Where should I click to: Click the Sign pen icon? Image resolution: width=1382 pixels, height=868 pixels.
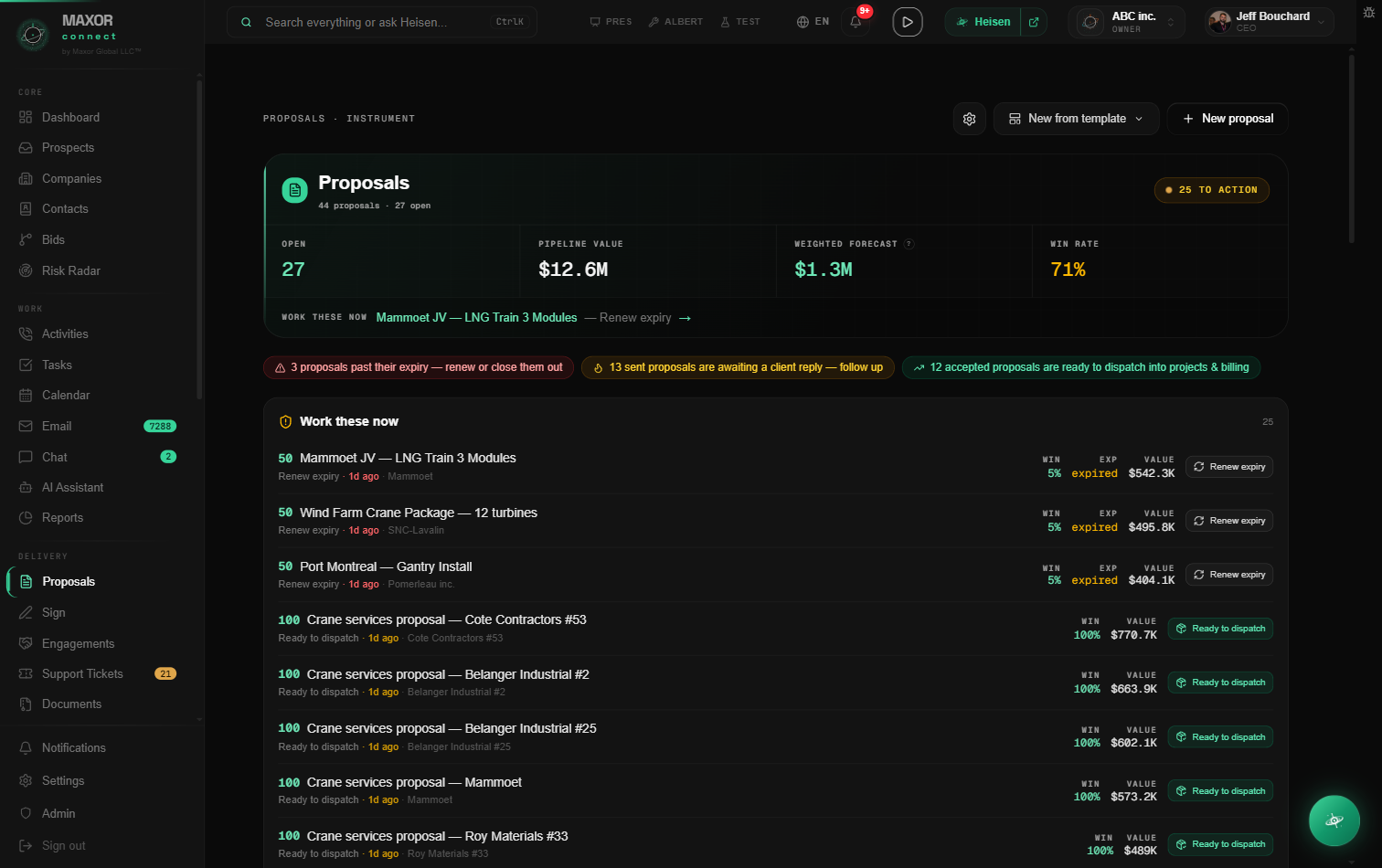tap(26, 612)
